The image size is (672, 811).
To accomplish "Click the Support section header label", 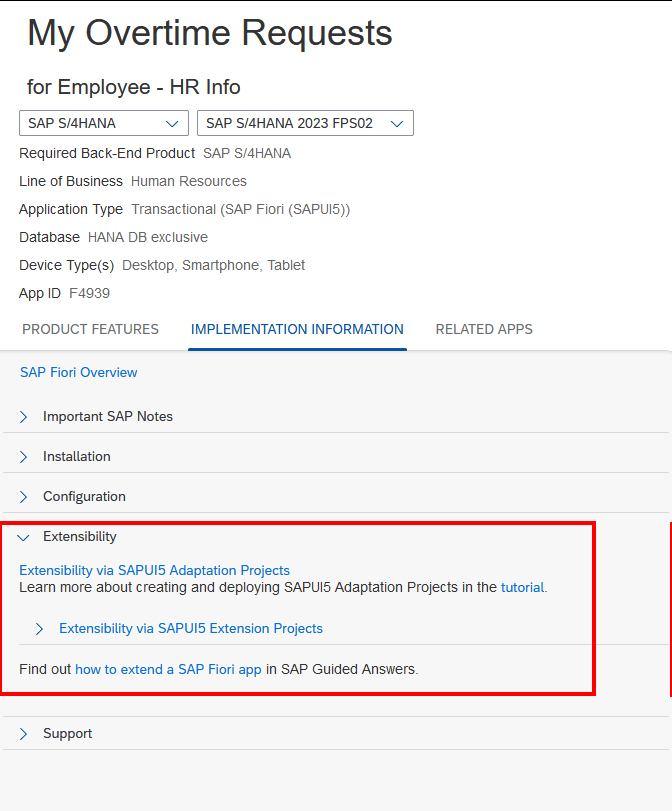I will point(67,734).
